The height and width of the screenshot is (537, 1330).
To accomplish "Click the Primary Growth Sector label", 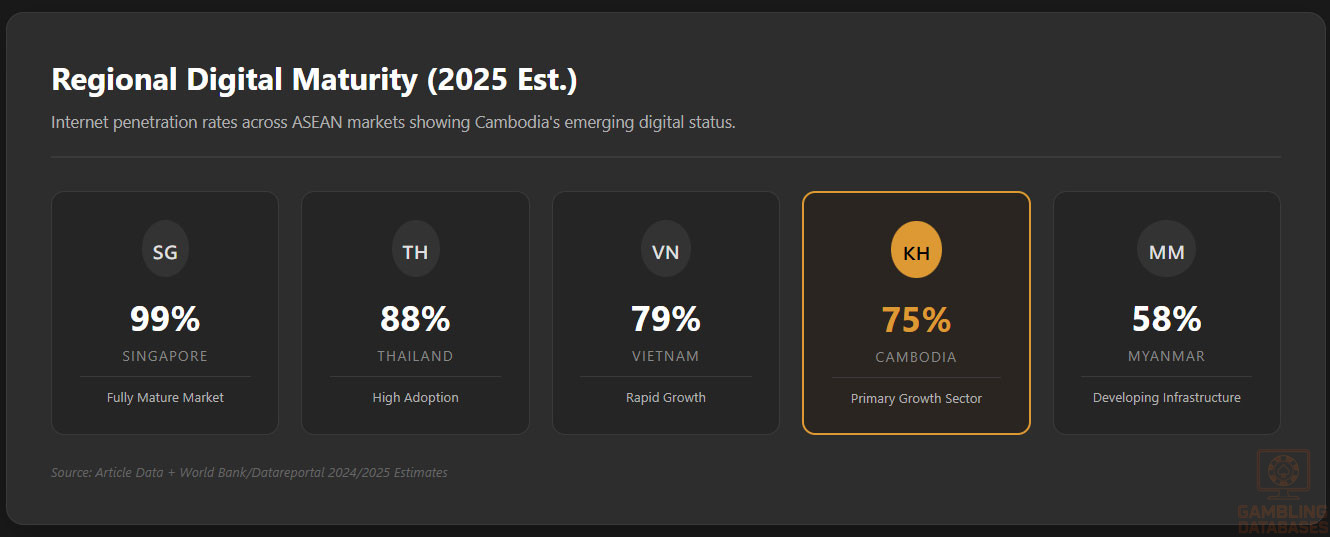I will (x=916, y=399).
